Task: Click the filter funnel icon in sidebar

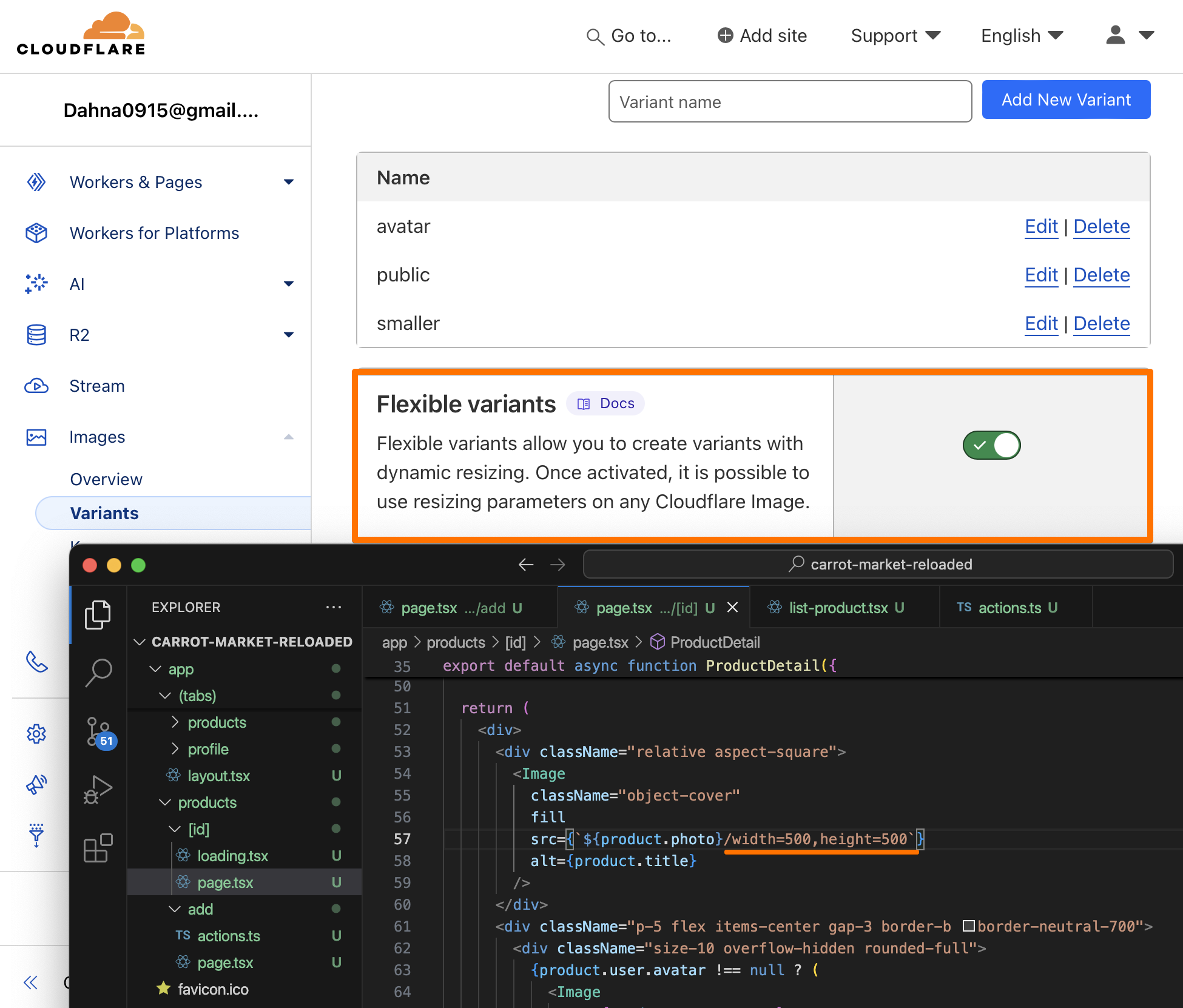Action: pos(36,835)
